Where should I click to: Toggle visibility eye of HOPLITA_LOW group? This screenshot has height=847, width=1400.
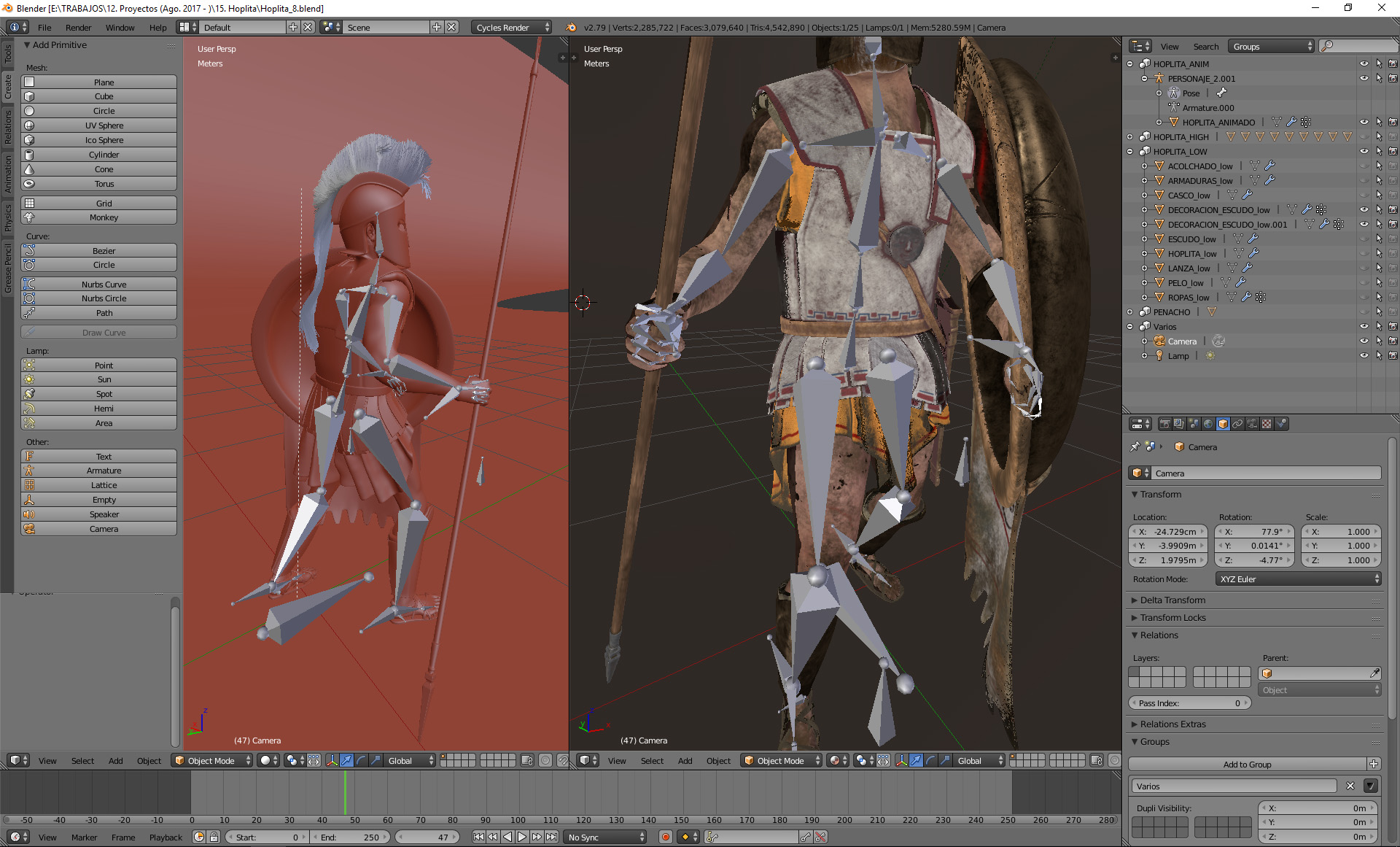(x=1364, y=151)
